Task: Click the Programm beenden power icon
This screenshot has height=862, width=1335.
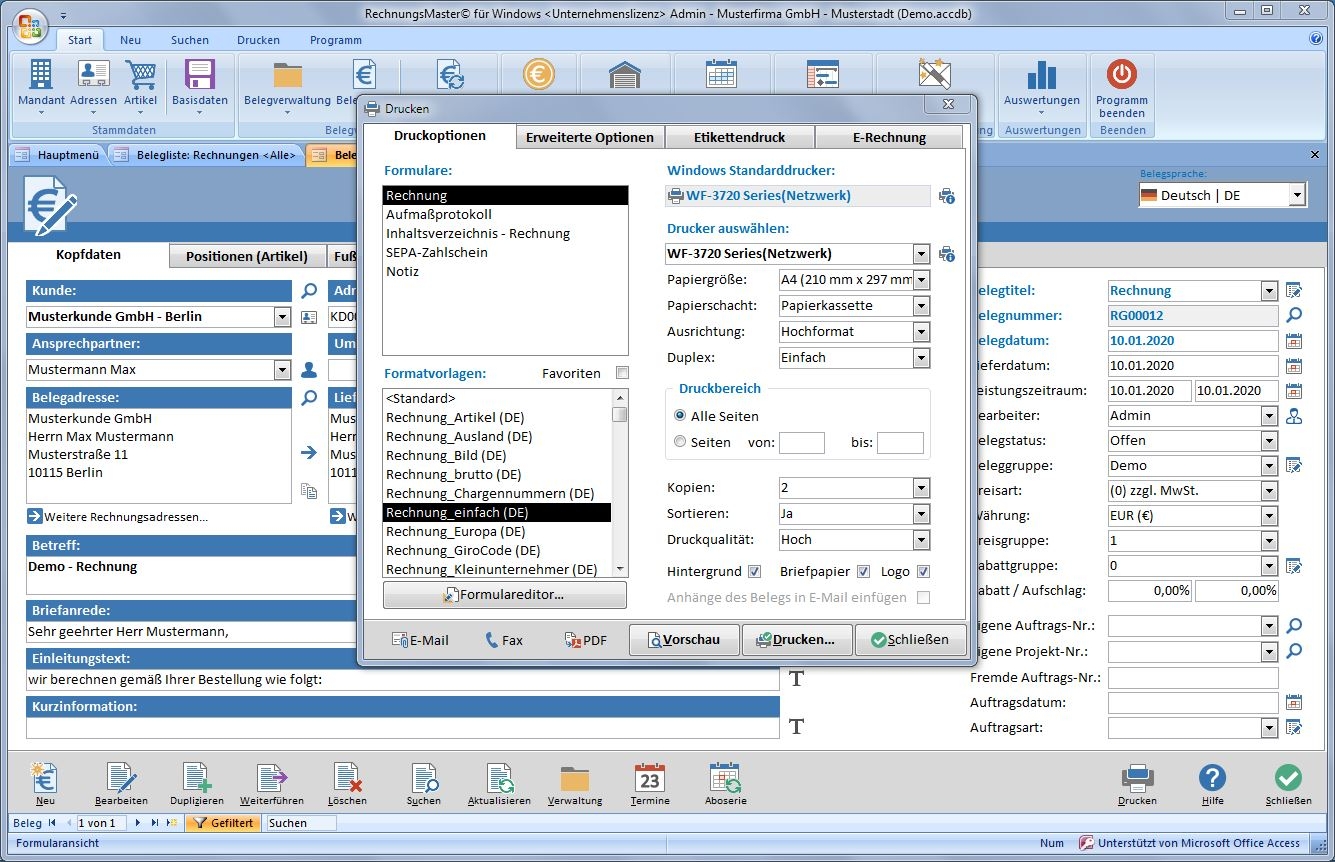Action: point(1122,76)
